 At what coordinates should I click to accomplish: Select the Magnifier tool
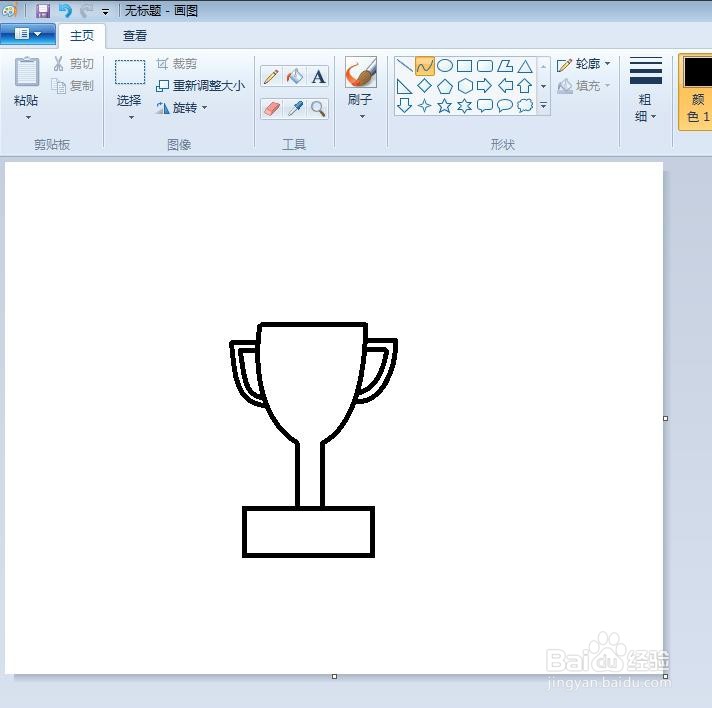point(318,109)
